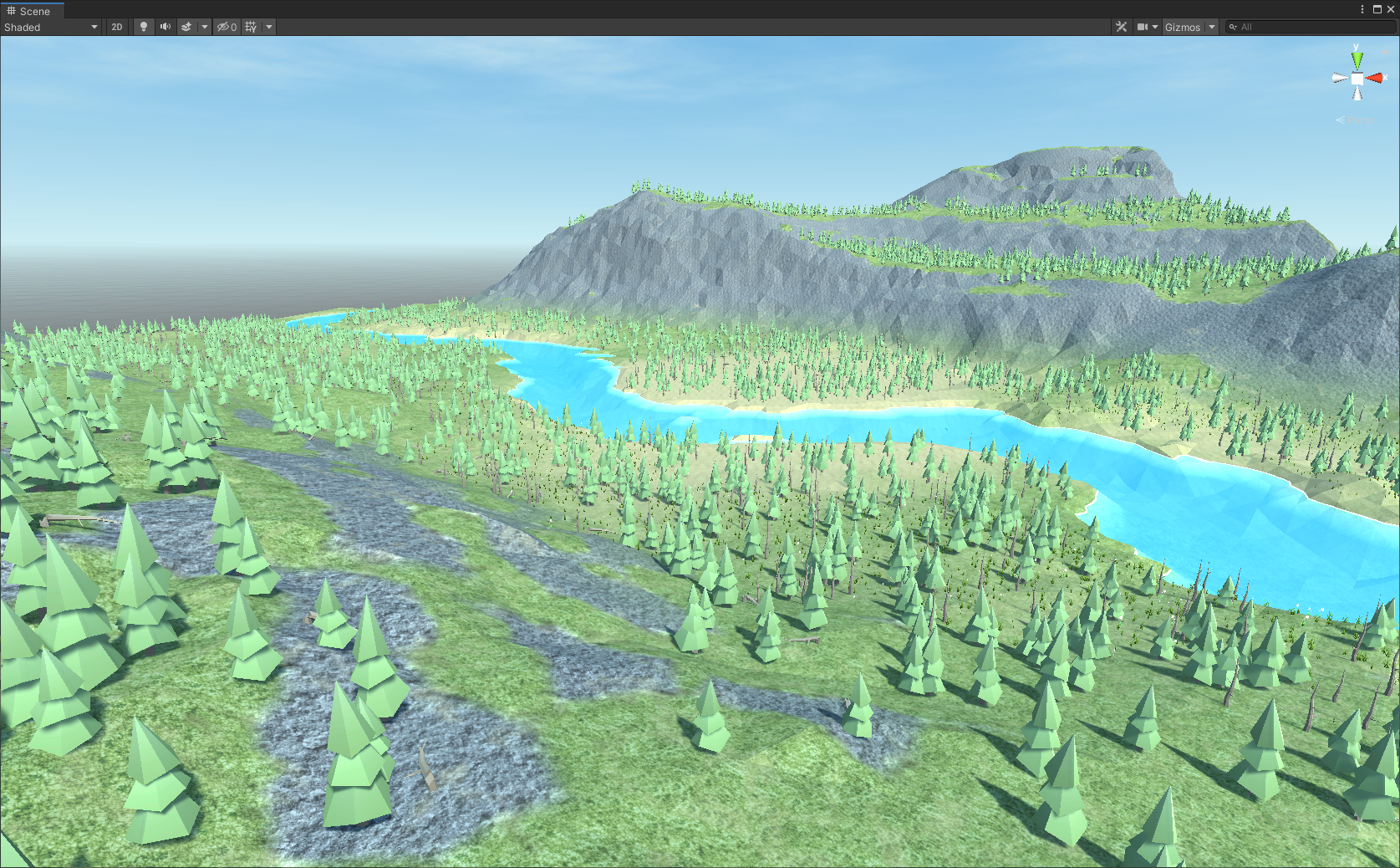Click the hidden objects eye toggle showing 0
This screenshot has width=1400, height=868.
point(225,27)
